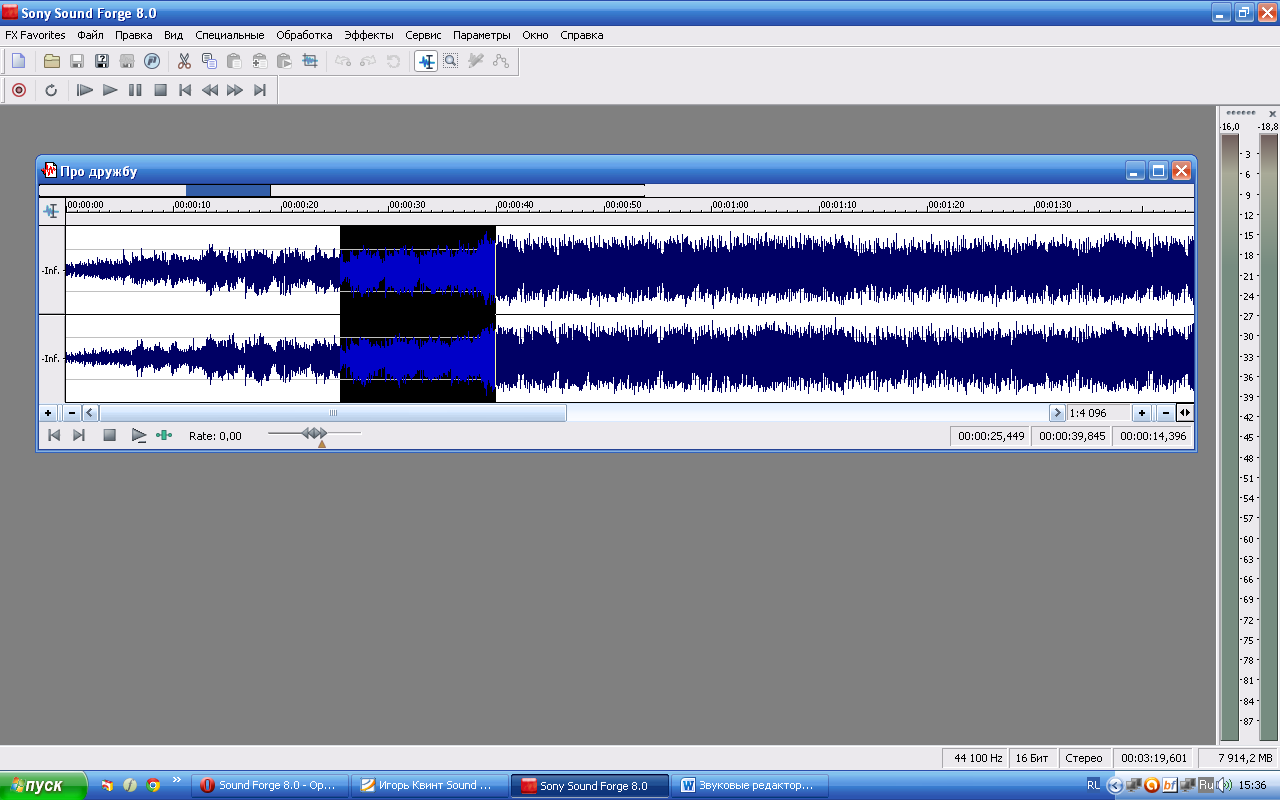Open a file with the folder icon
Viewport: 1280px width, 800px height.
[51, 61]
